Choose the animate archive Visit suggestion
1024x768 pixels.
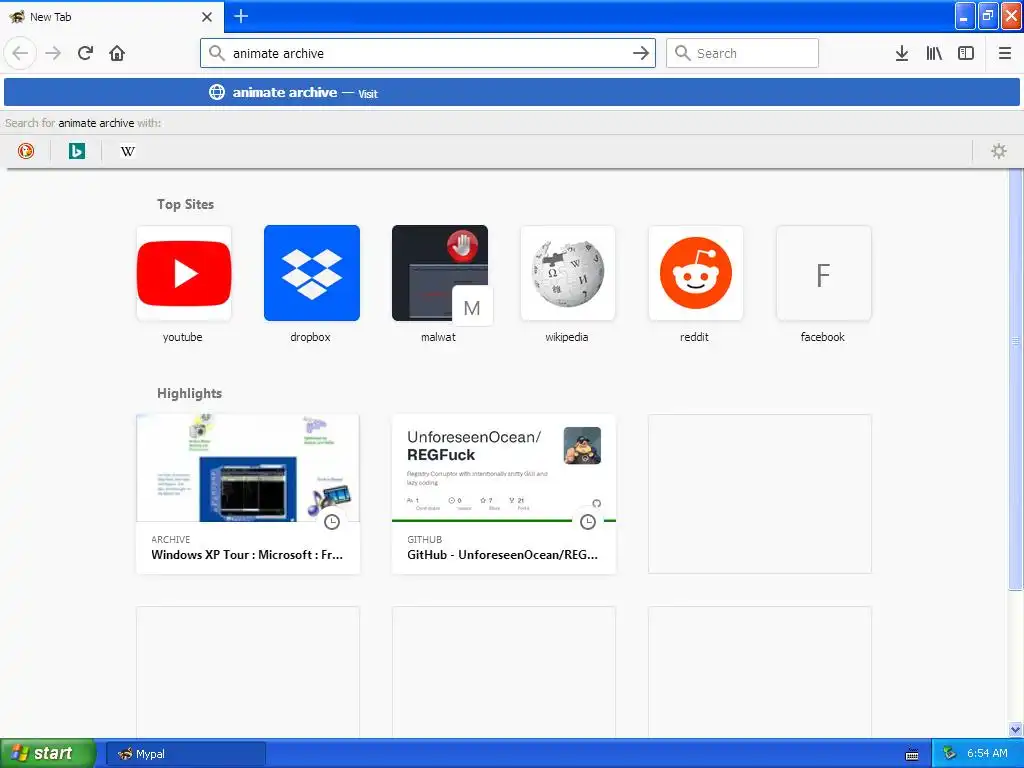(x=512, y=92)
